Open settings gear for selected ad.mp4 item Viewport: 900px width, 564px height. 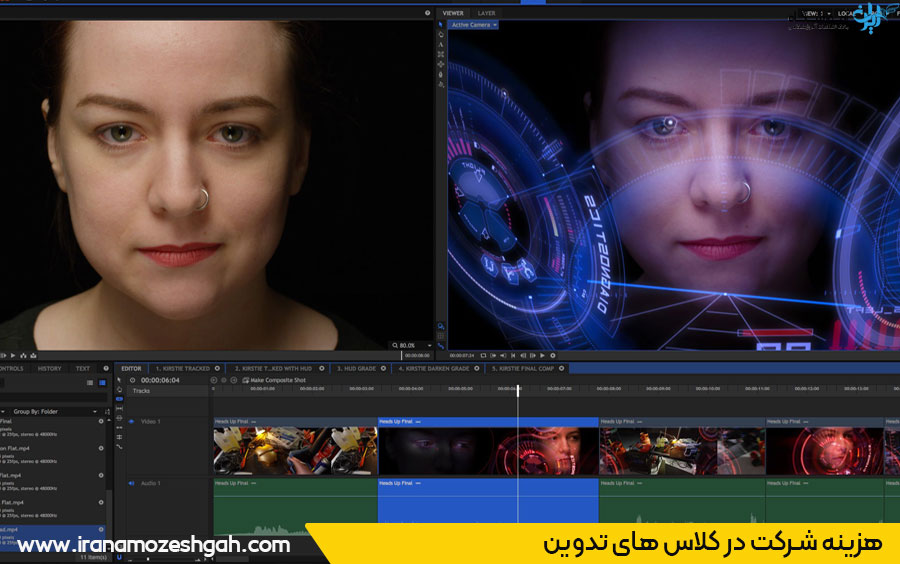point(101,530)
